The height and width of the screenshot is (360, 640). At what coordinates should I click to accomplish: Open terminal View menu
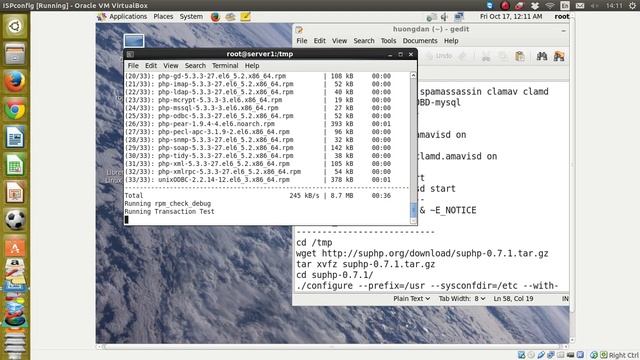[x=171, y=66]
